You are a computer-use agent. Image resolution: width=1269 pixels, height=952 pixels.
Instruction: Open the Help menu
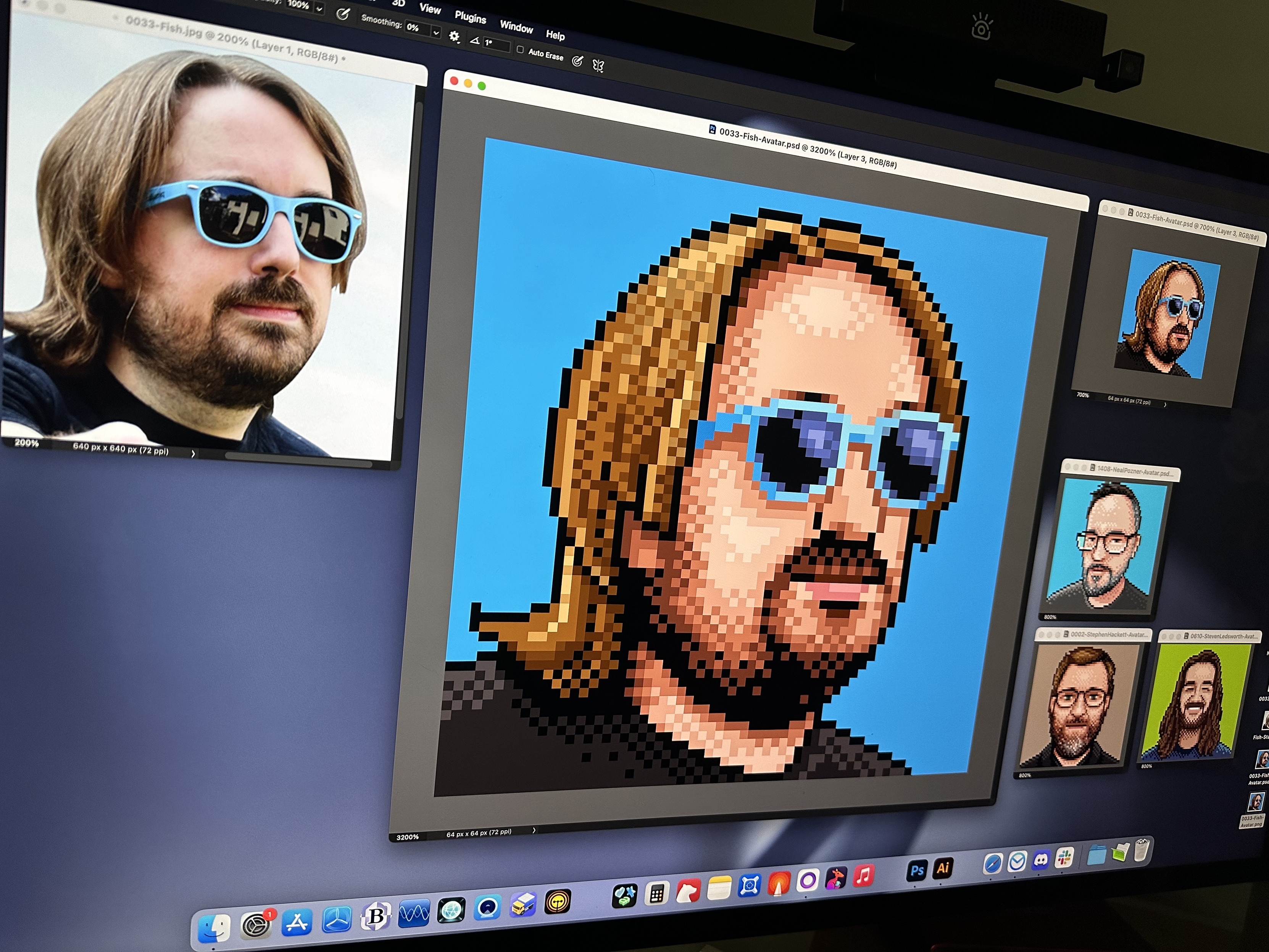click(x=555, y=35)
